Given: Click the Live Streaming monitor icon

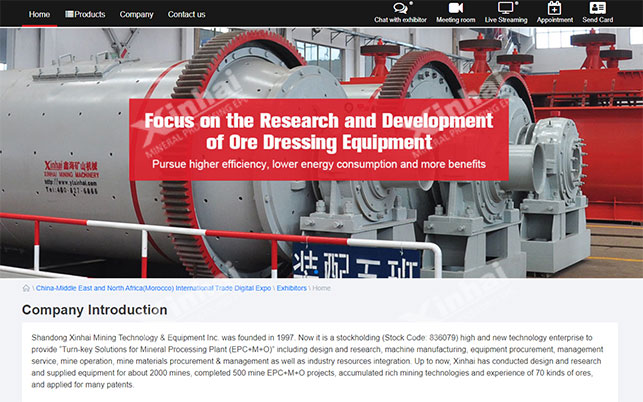Looking at the screenshot, I should (506, 8).
